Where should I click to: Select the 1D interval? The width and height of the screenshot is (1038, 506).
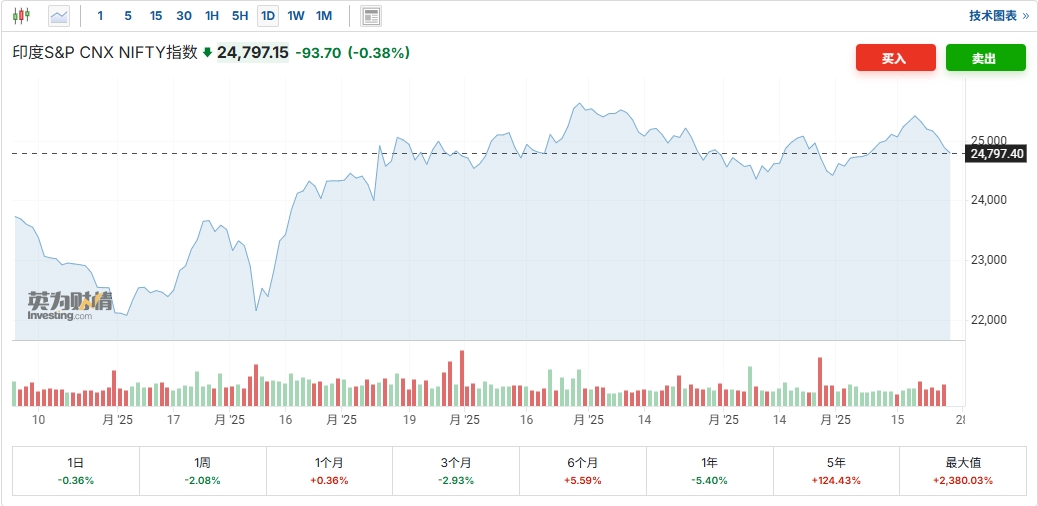click(267, 16)
